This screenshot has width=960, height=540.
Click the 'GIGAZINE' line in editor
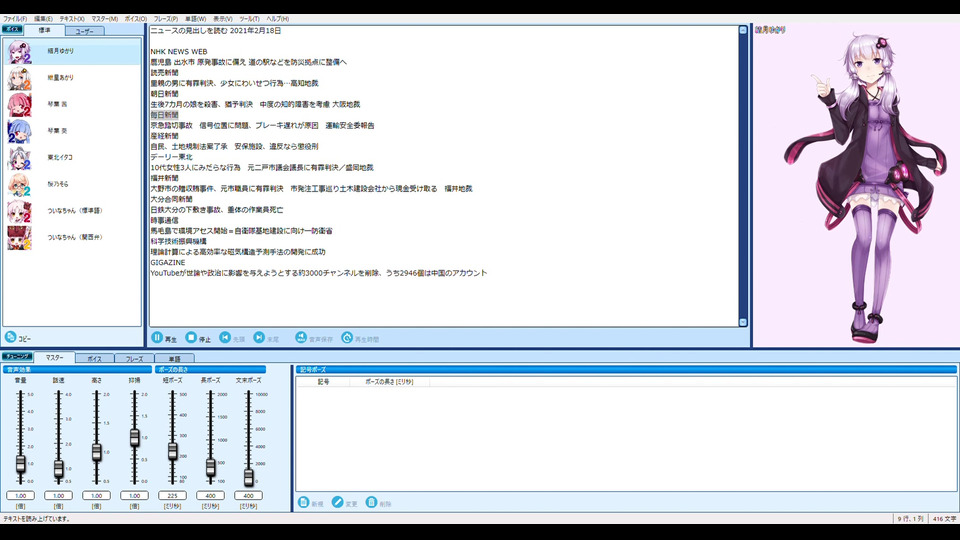(168, 263)
